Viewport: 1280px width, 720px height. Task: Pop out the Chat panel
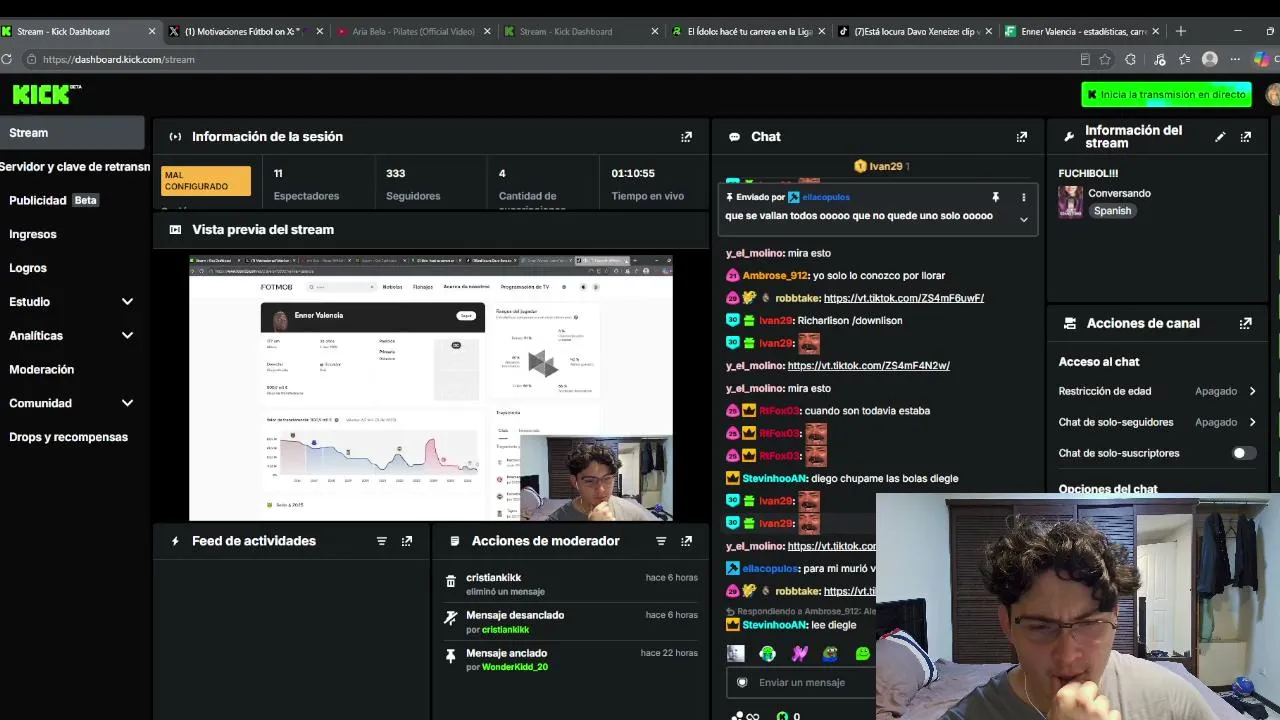(1021, 137)
